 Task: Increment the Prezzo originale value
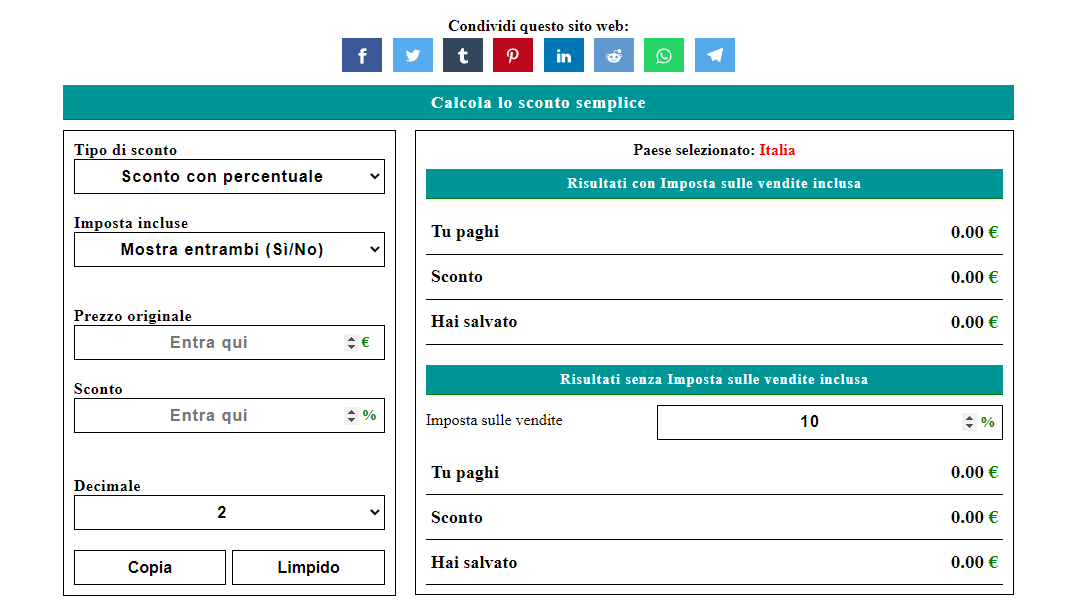tap(350, 338)
